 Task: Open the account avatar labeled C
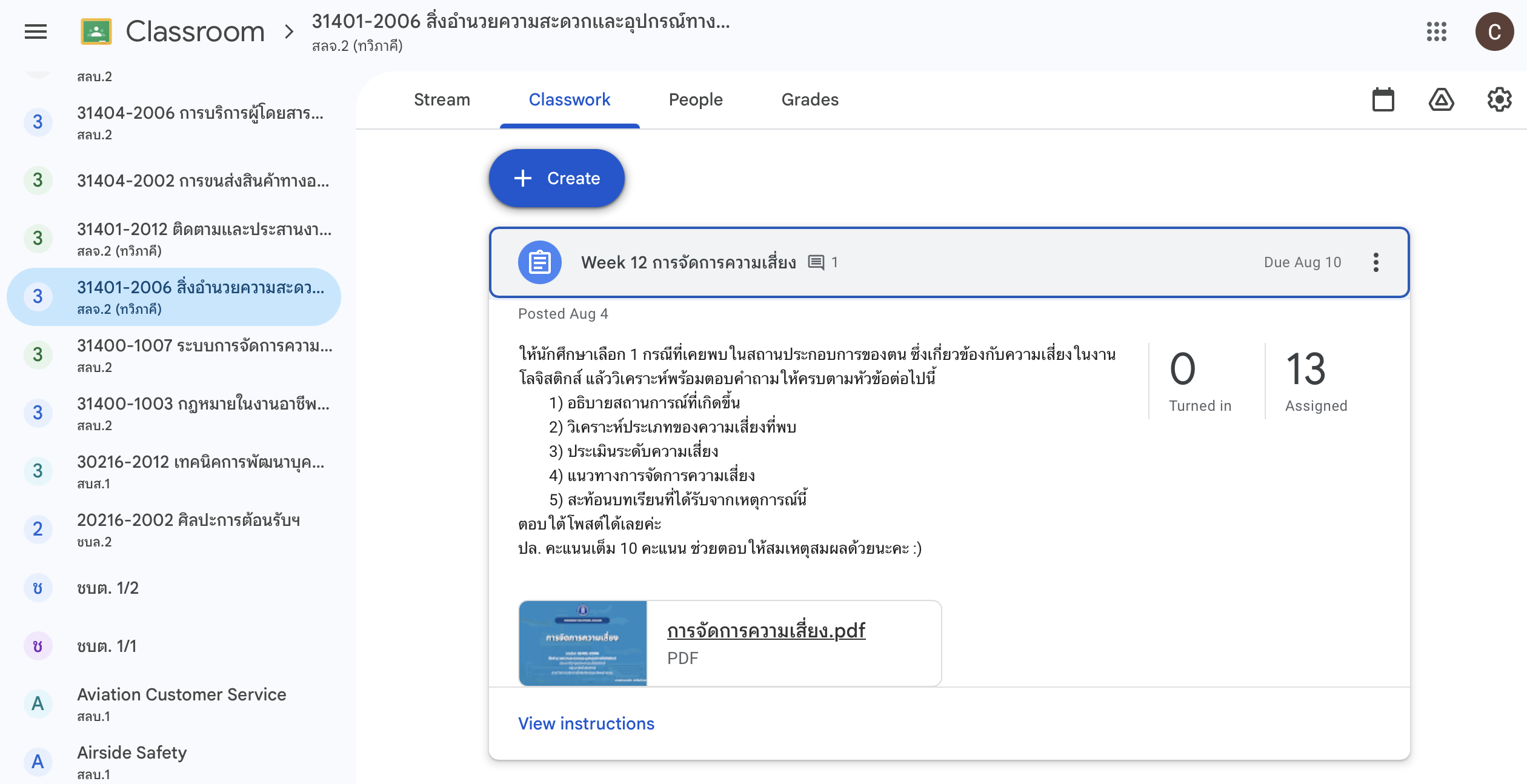click(1494, 32)
